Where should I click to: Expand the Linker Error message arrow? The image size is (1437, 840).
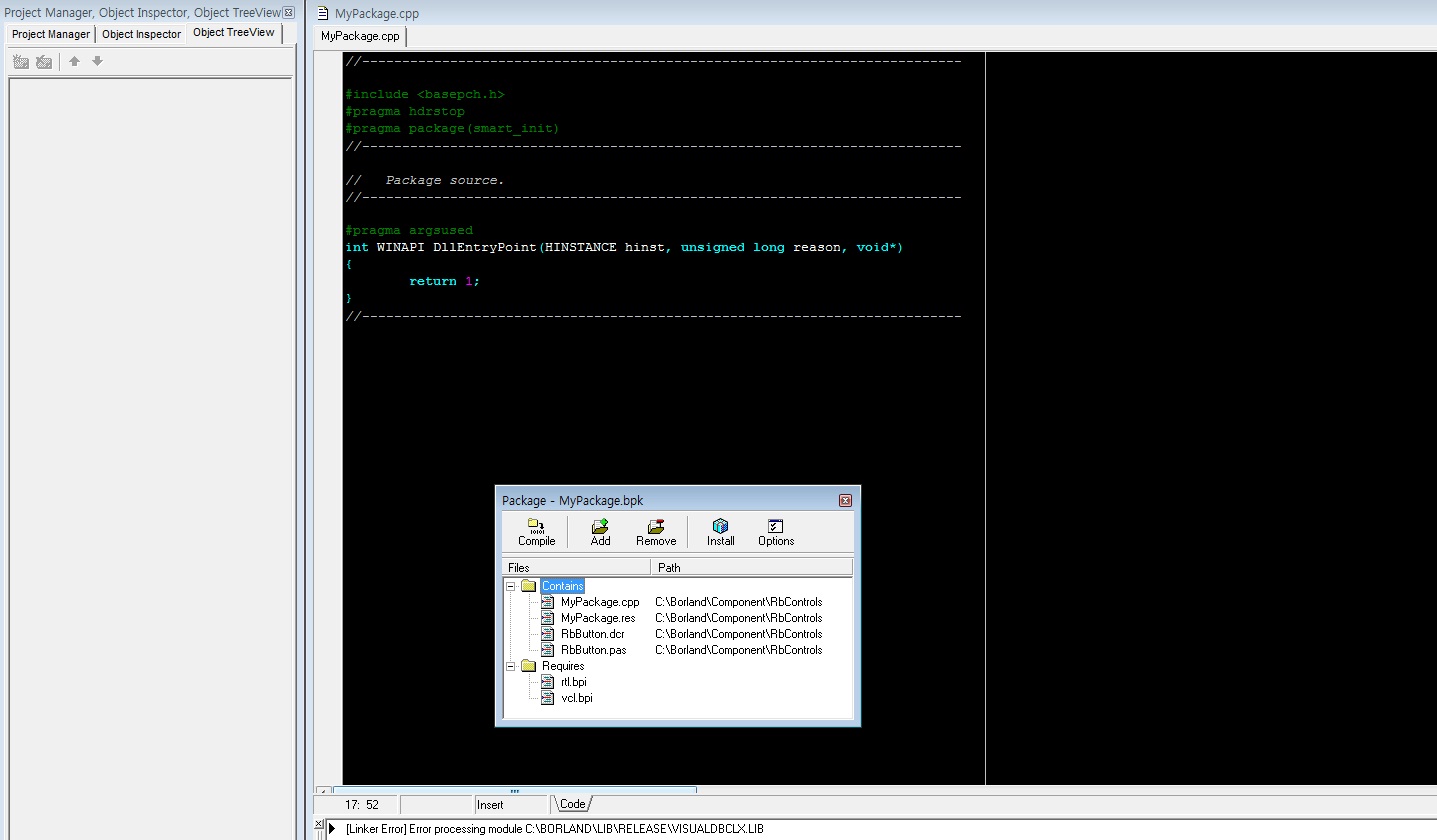pyautogui.click(x=332, y=829)
